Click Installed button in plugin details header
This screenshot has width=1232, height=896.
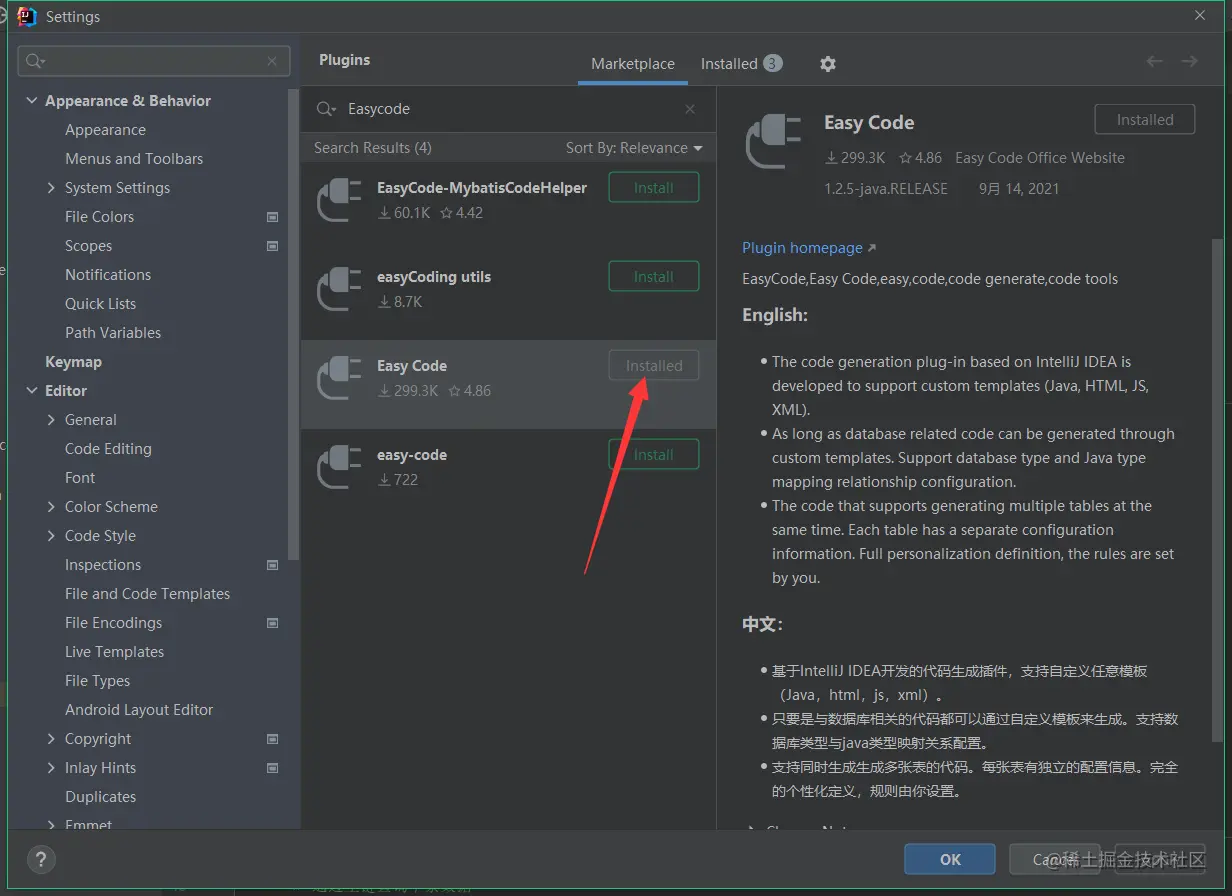point(1145,120)
